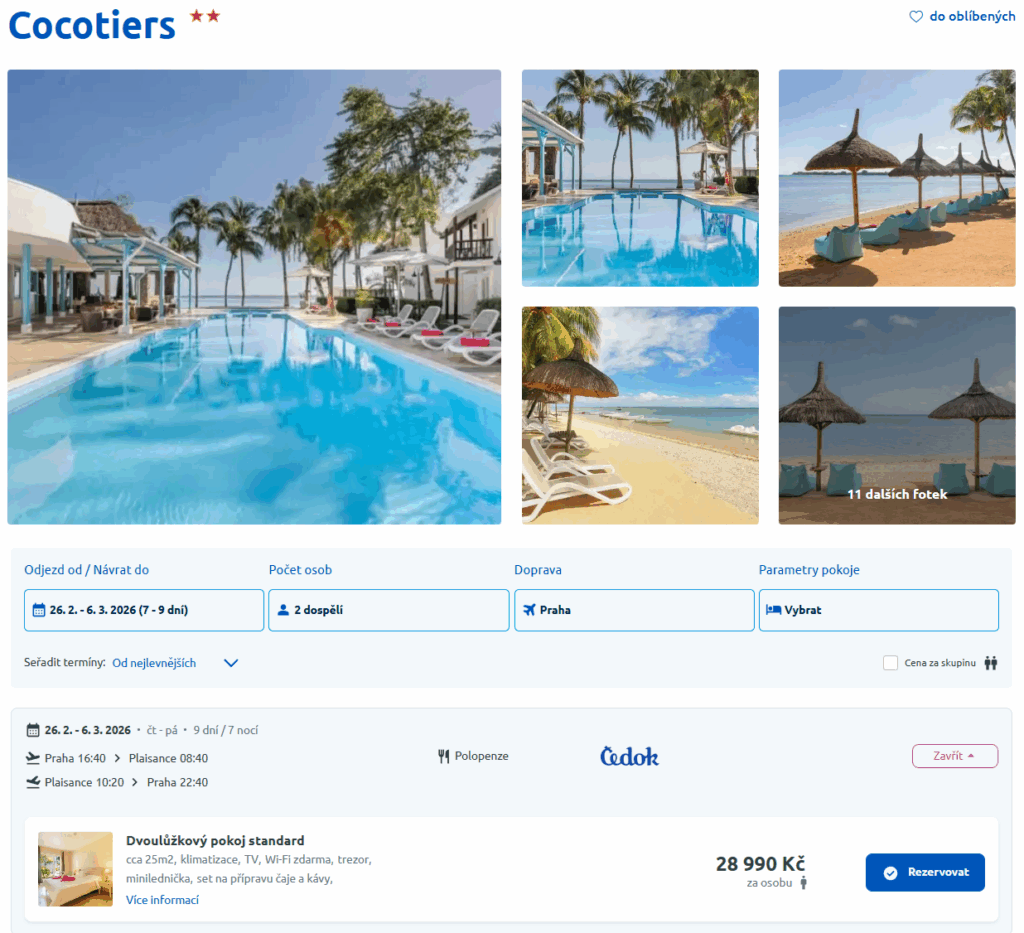Click the standard room thumbnail image
The image size is (1024, 933).
pyautogui.click(x=75, y=869)
